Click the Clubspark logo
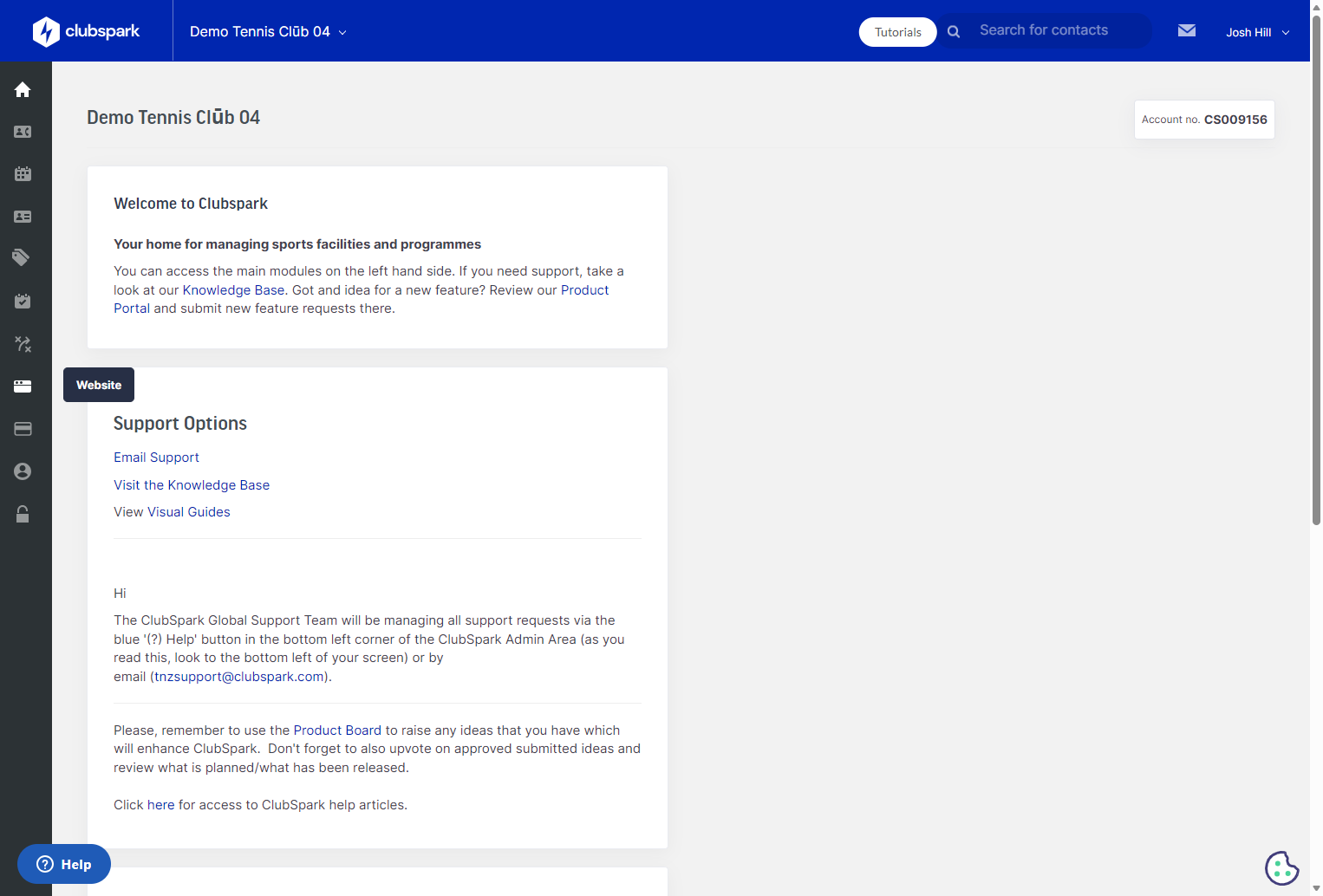This screenshot has width=1323, height=896. point(86,31)
